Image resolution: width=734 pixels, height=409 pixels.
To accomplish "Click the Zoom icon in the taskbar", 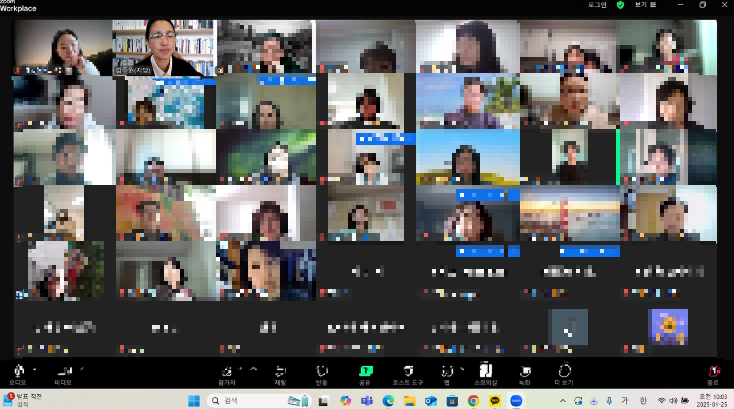I will click(x=516, y=401).
